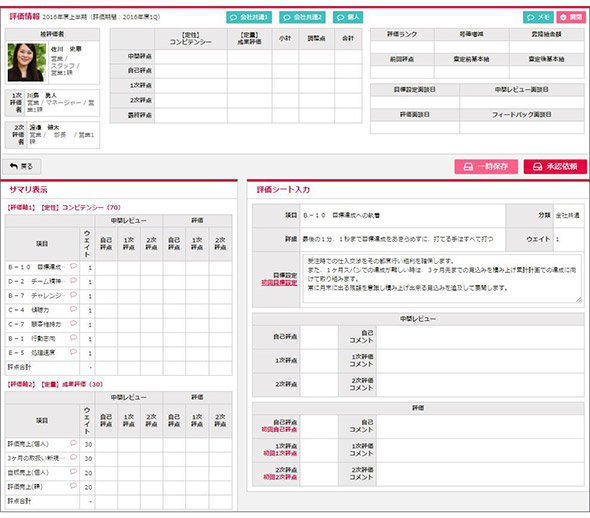
Task: Click the goal setting text area
Action: click(x=442, y=279)
